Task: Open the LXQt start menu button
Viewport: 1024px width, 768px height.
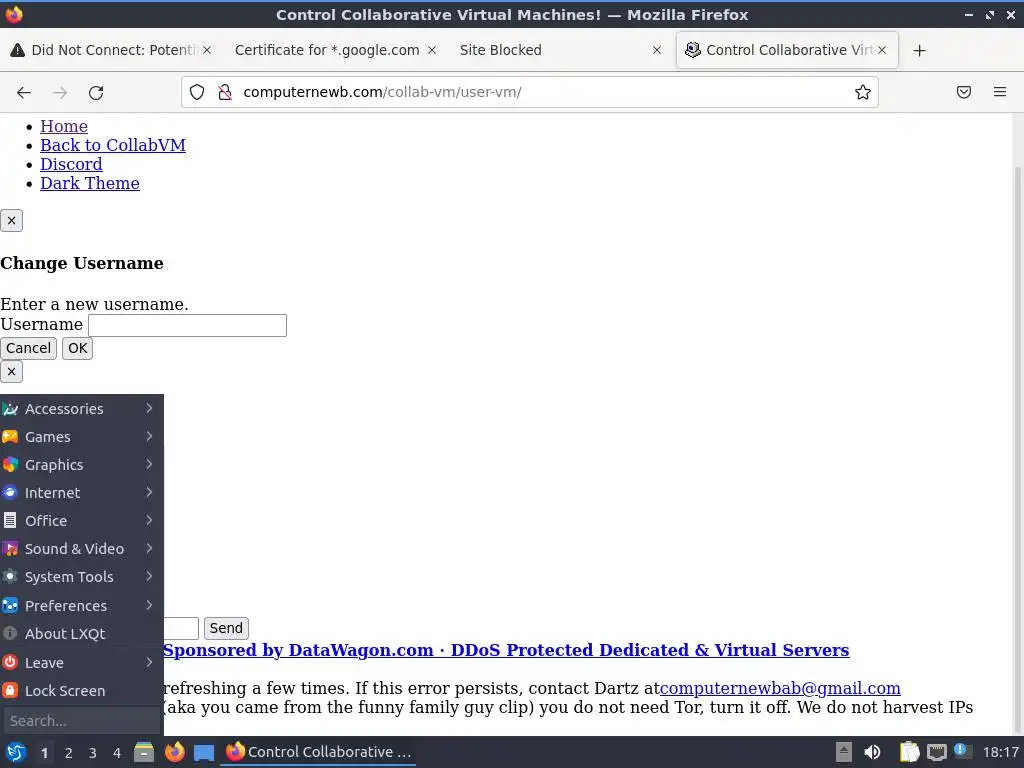Action: click(16, 752)
